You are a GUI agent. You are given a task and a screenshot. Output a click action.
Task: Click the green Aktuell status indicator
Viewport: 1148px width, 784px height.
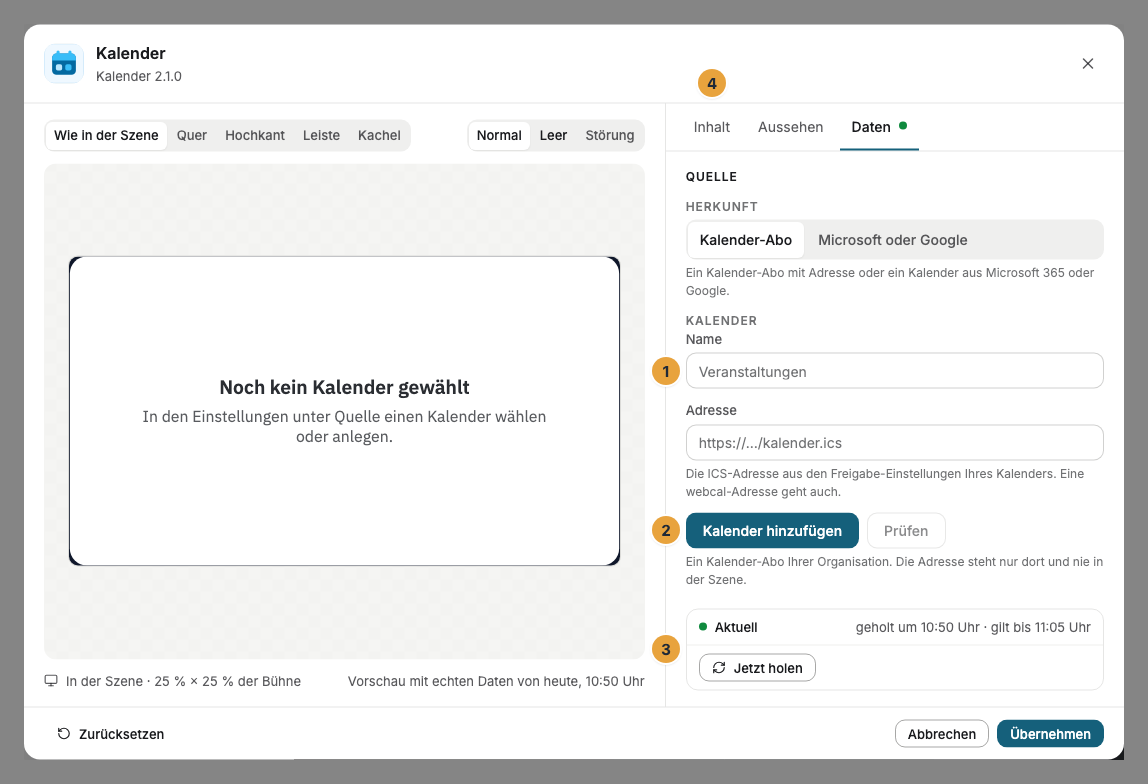pos(703,627)
